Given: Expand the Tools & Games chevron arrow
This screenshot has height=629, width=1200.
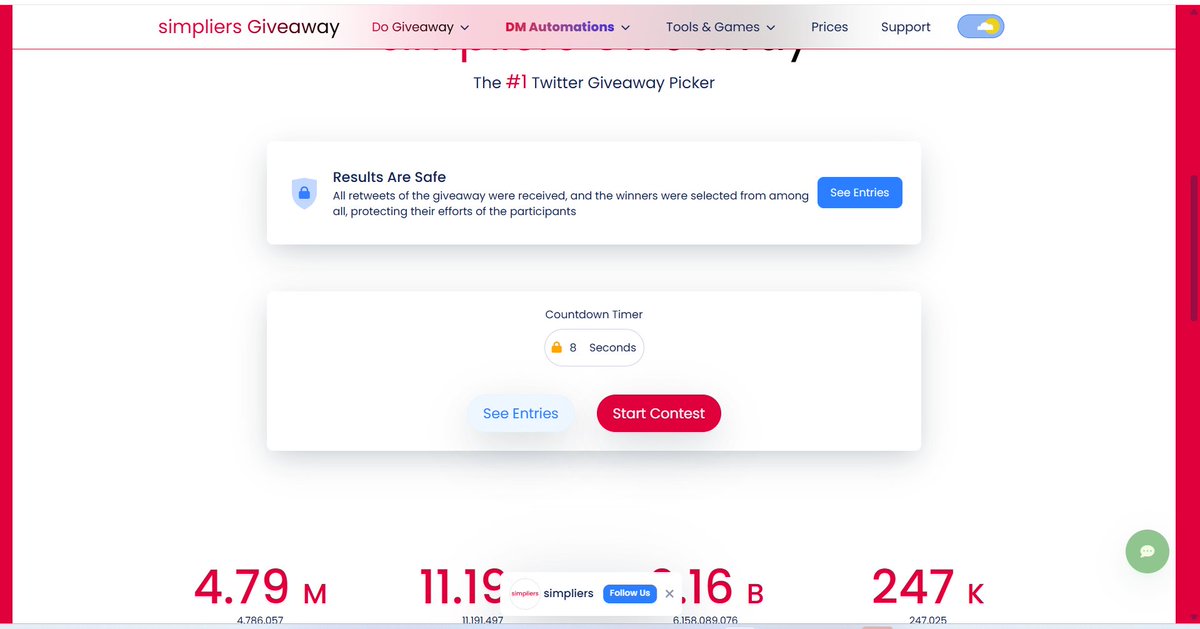Looking at the screenshot, I should pyautogui.click(x=770, y=28).
